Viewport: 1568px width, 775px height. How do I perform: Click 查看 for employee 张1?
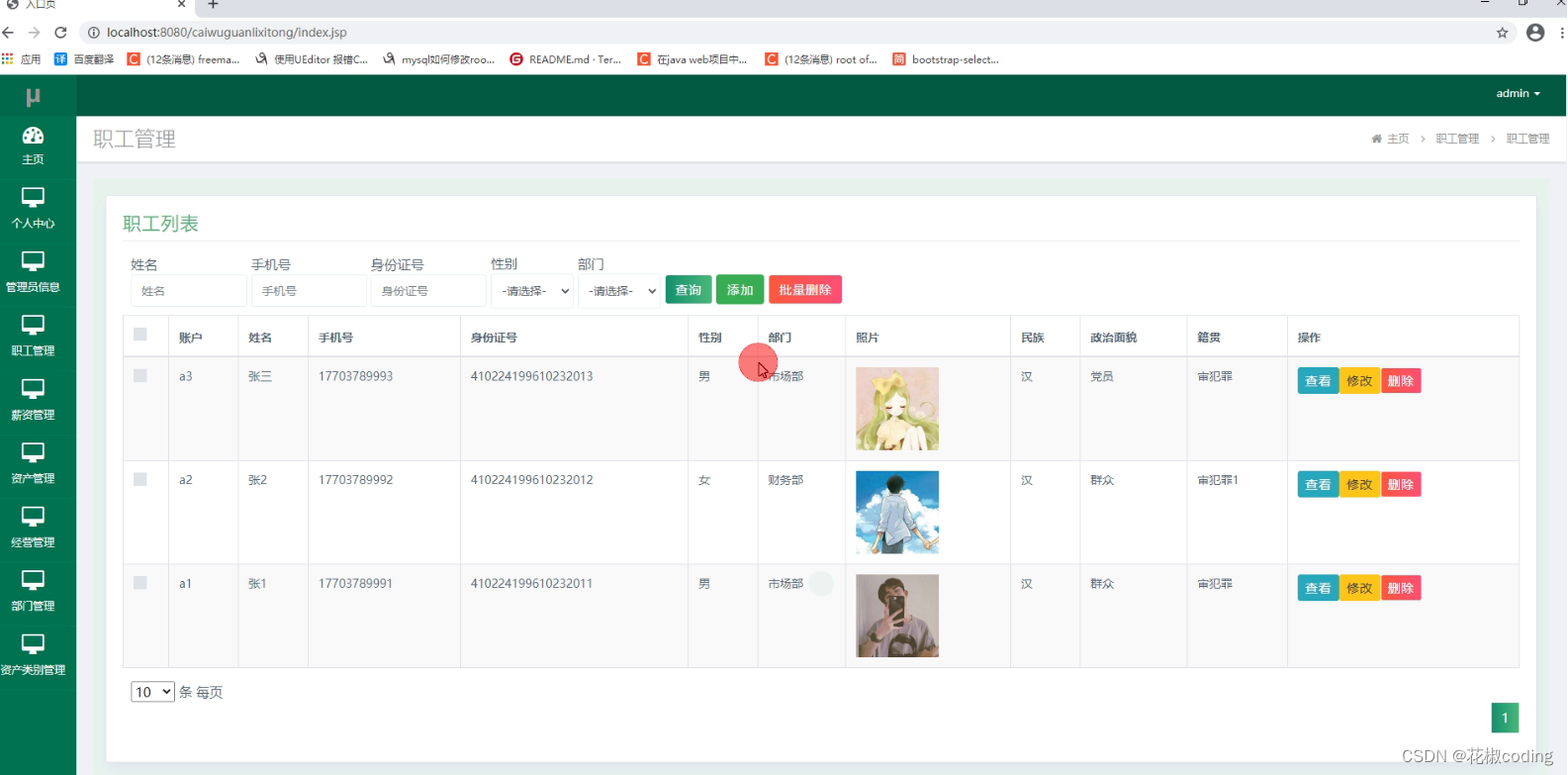click(x=1318, y=588)
